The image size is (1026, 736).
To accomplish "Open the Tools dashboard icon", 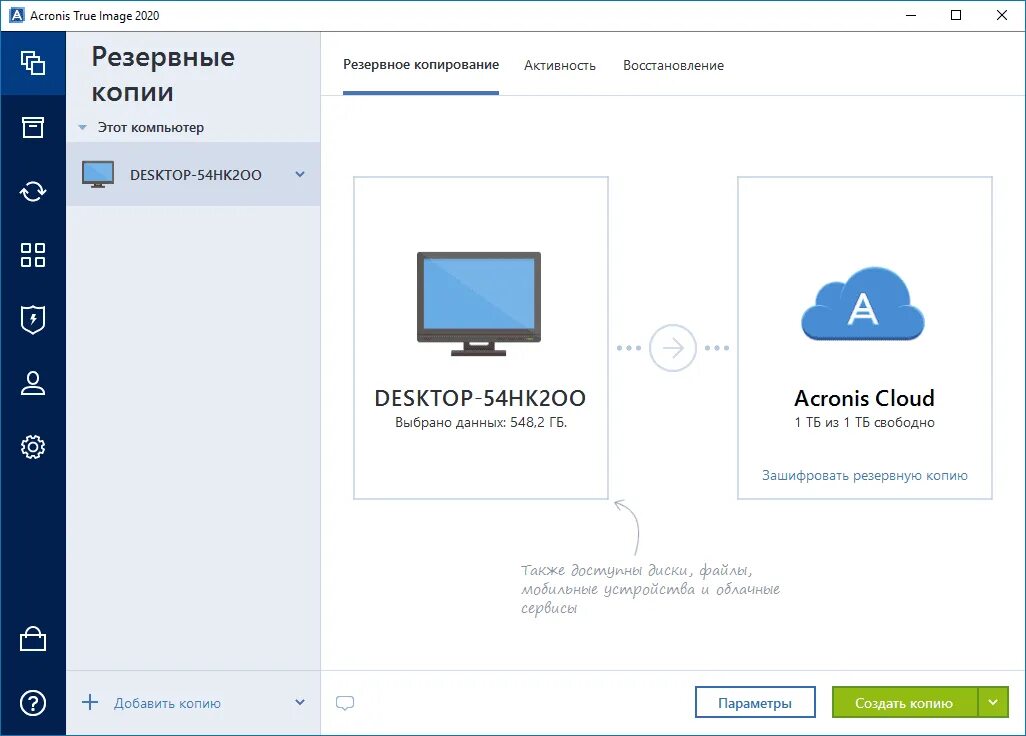I will tap(33, 255).
